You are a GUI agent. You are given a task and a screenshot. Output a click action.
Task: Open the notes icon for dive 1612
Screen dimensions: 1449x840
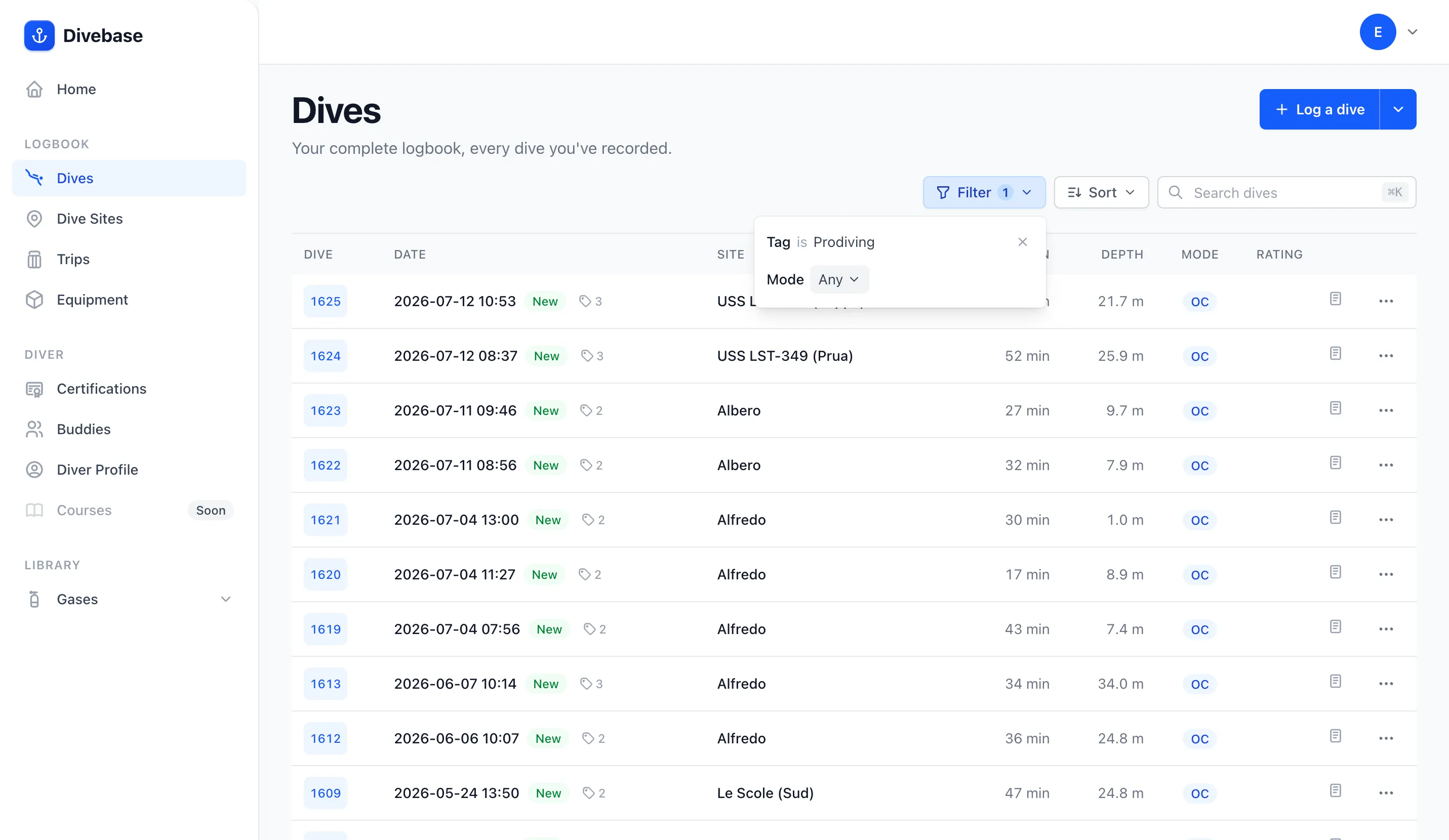point(1335,735)
